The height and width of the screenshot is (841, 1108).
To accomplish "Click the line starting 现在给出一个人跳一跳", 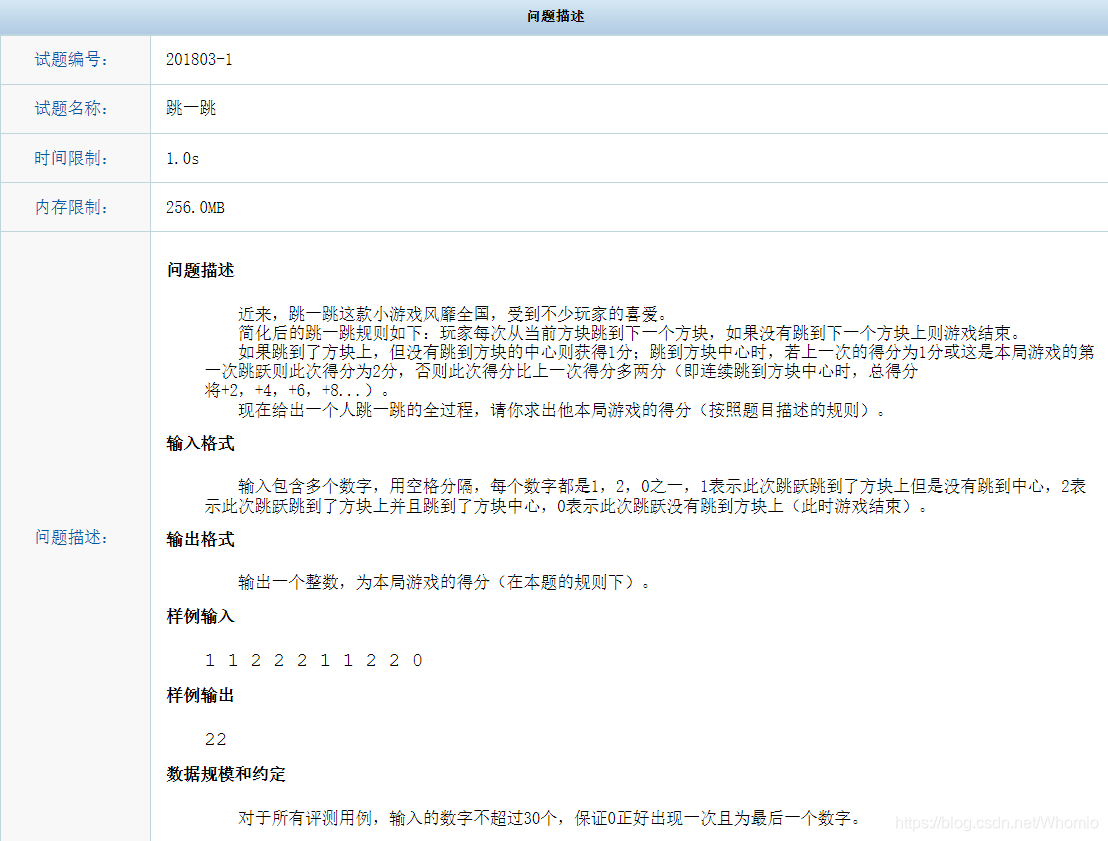I will (x=562, y=410).
